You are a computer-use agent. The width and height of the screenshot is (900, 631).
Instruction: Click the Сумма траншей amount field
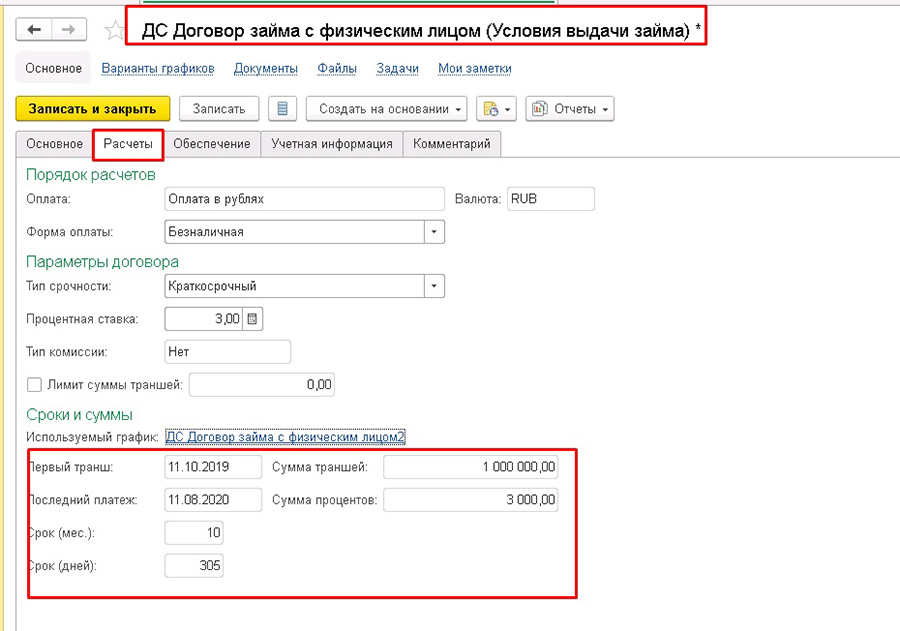[470, 467]
